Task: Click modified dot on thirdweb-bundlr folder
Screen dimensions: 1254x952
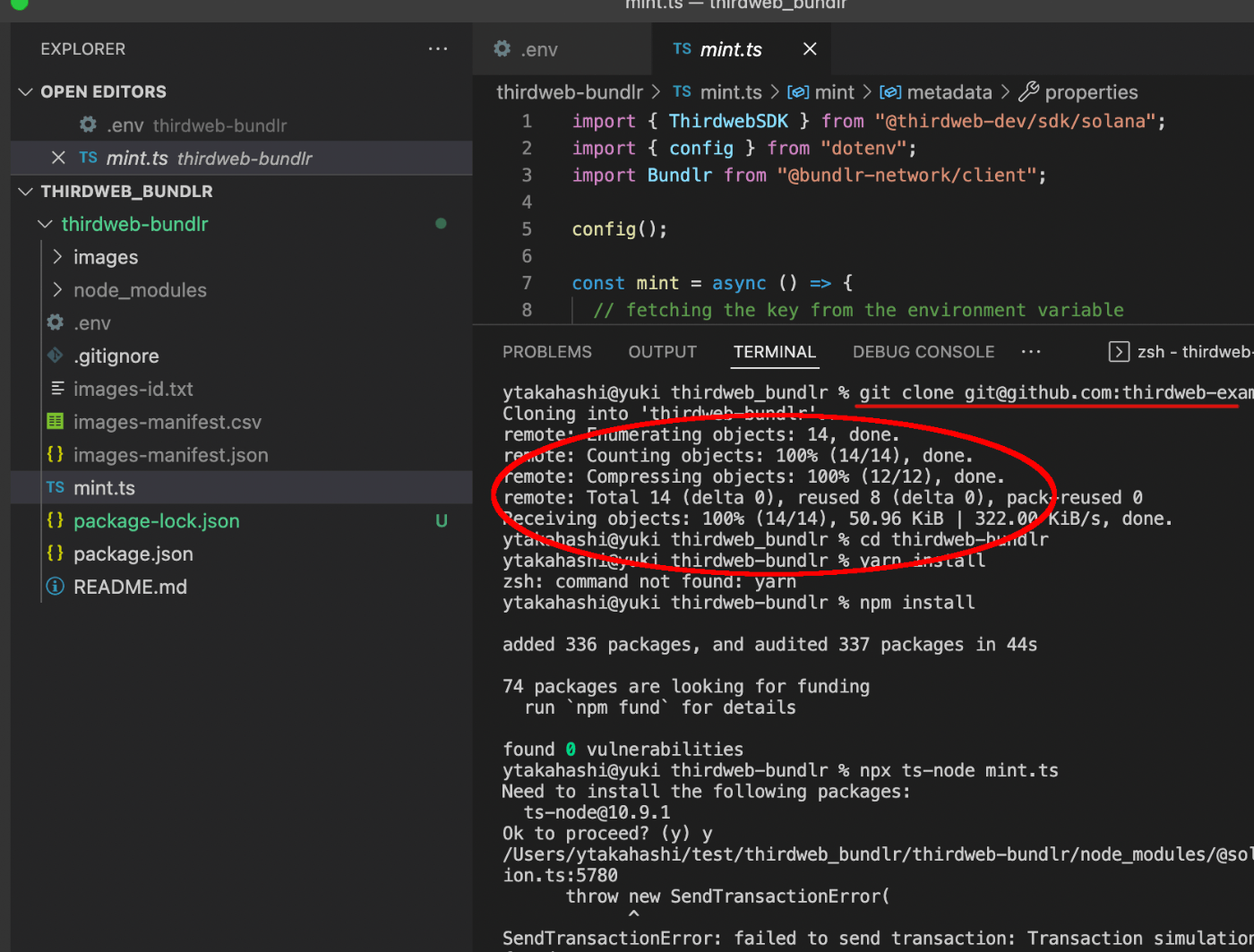Action: [441, 223]
